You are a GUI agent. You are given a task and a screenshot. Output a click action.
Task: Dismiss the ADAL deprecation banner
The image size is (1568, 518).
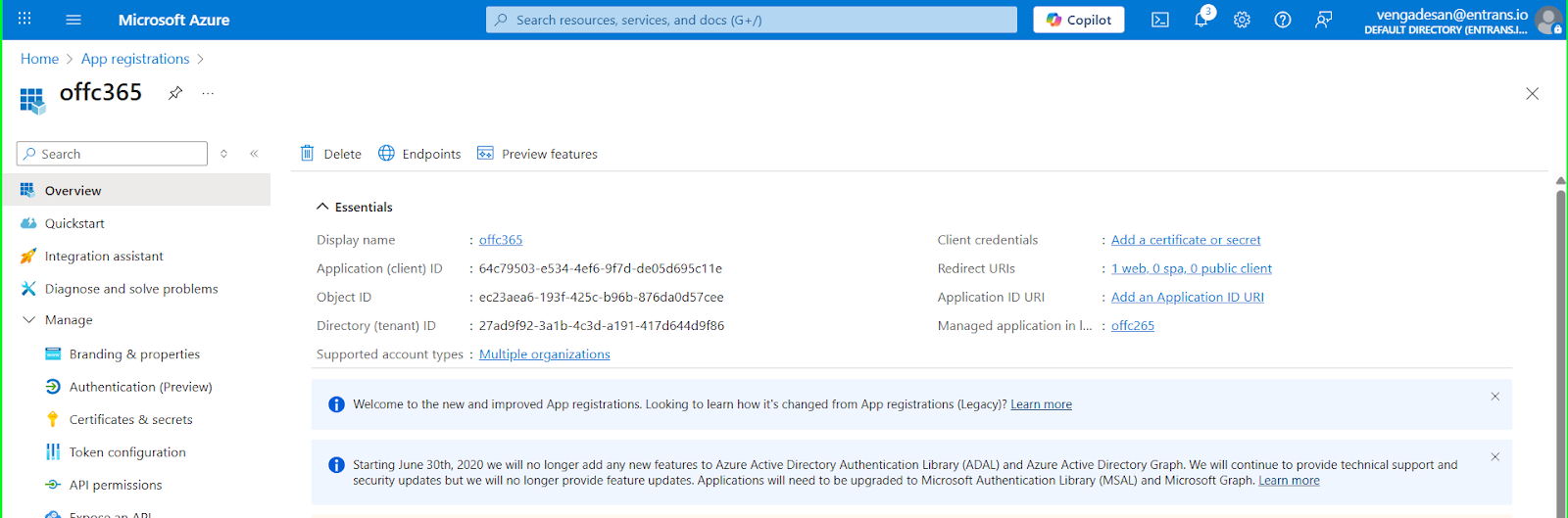tap(1495, 457)
